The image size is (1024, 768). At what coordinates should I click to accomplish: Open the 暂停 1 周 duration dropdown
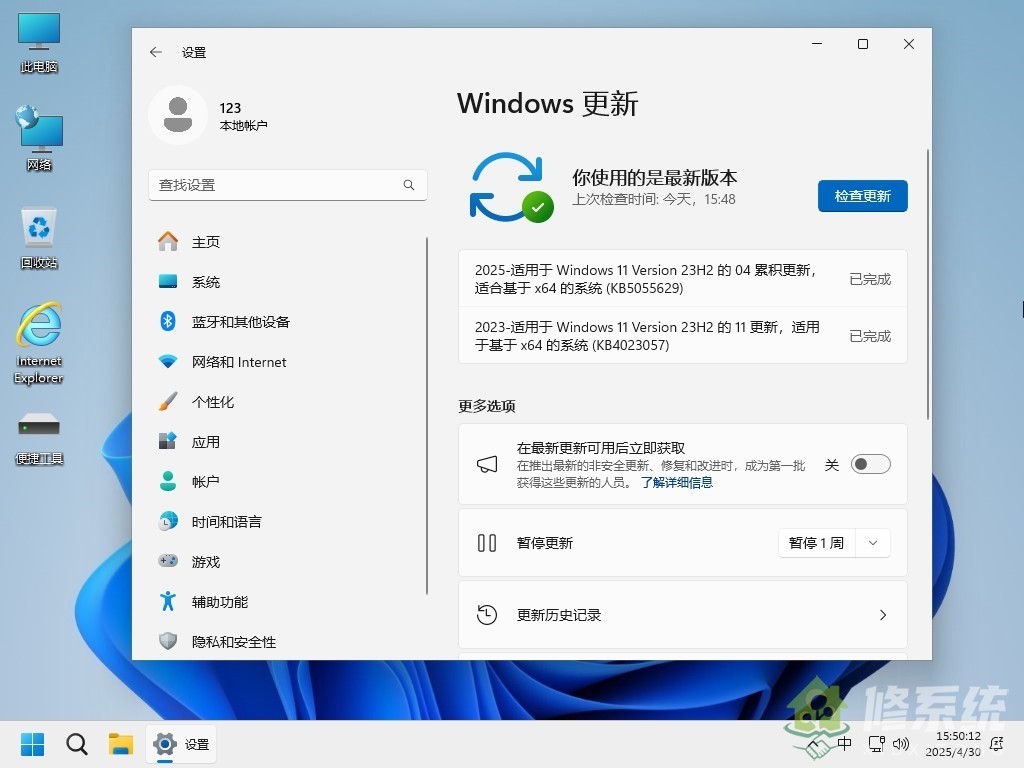point(872,542)
